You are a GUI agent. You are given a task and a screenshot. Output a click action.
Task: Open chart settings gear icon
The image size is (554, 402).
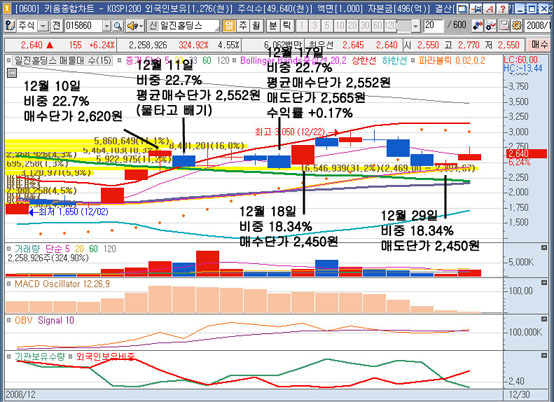click(x=516, y=25)
